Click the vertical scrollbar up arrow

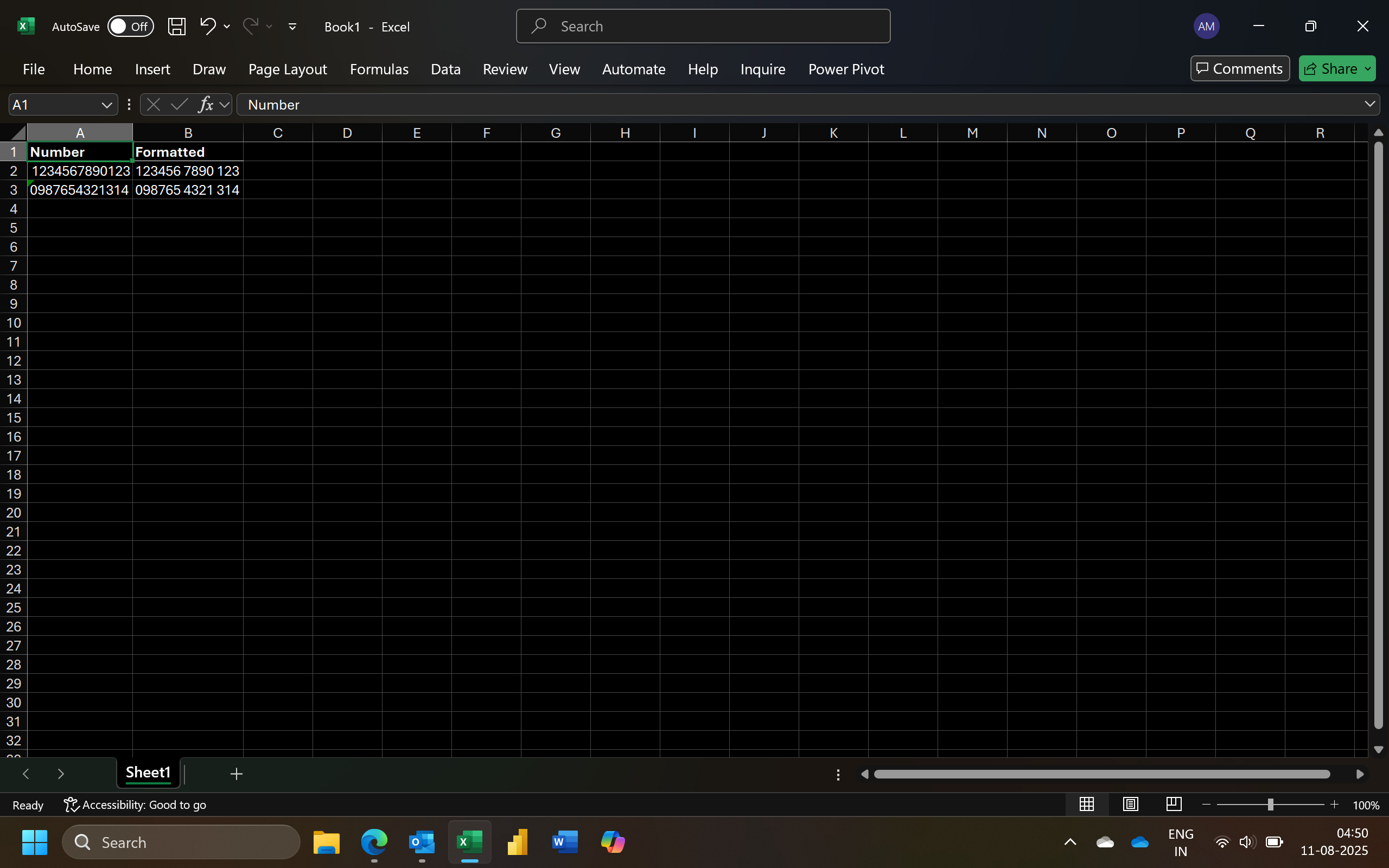(1379, 132)
